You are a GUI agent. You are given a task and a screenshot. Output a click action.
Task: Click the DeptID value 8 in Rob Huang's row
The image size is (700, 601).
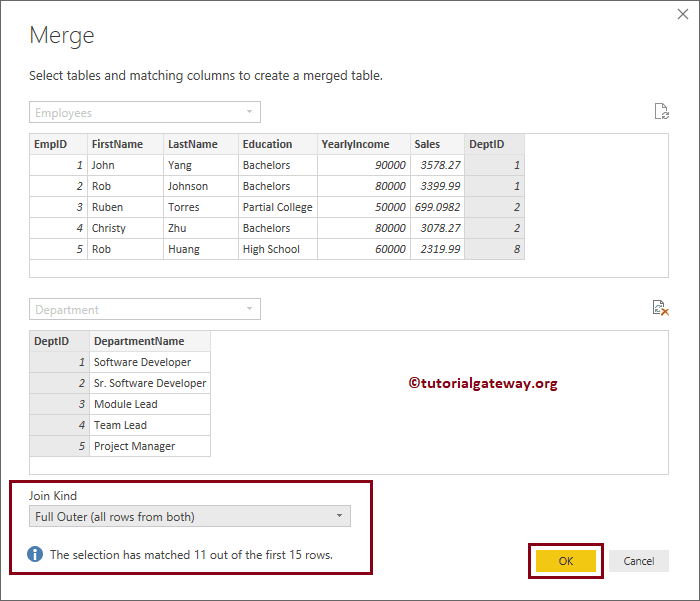tap(495, 249)
